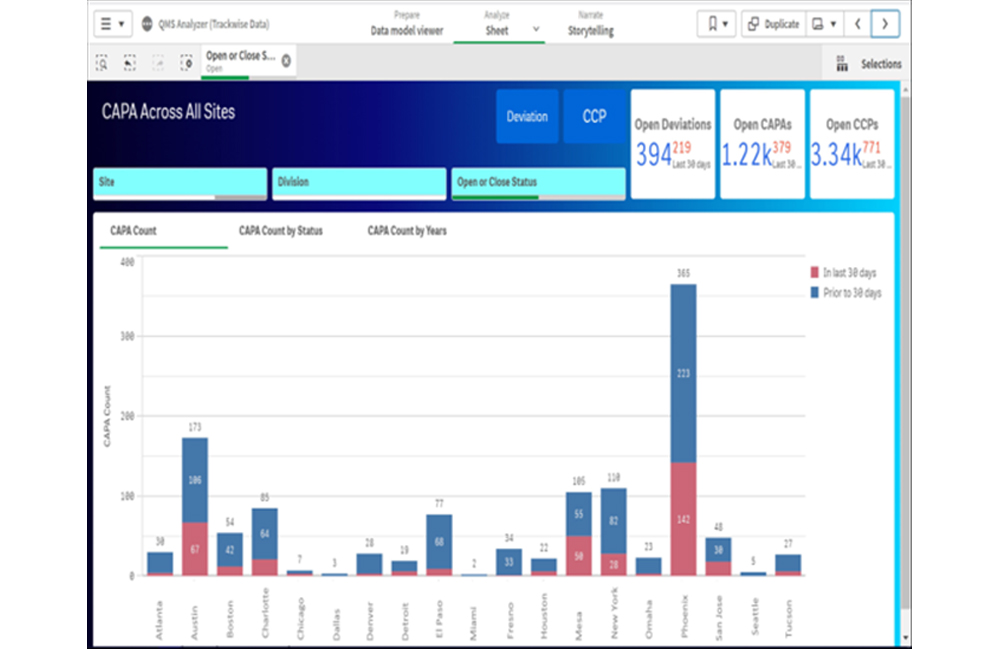
Task: Activate the smart search icon
Action: 102,63
